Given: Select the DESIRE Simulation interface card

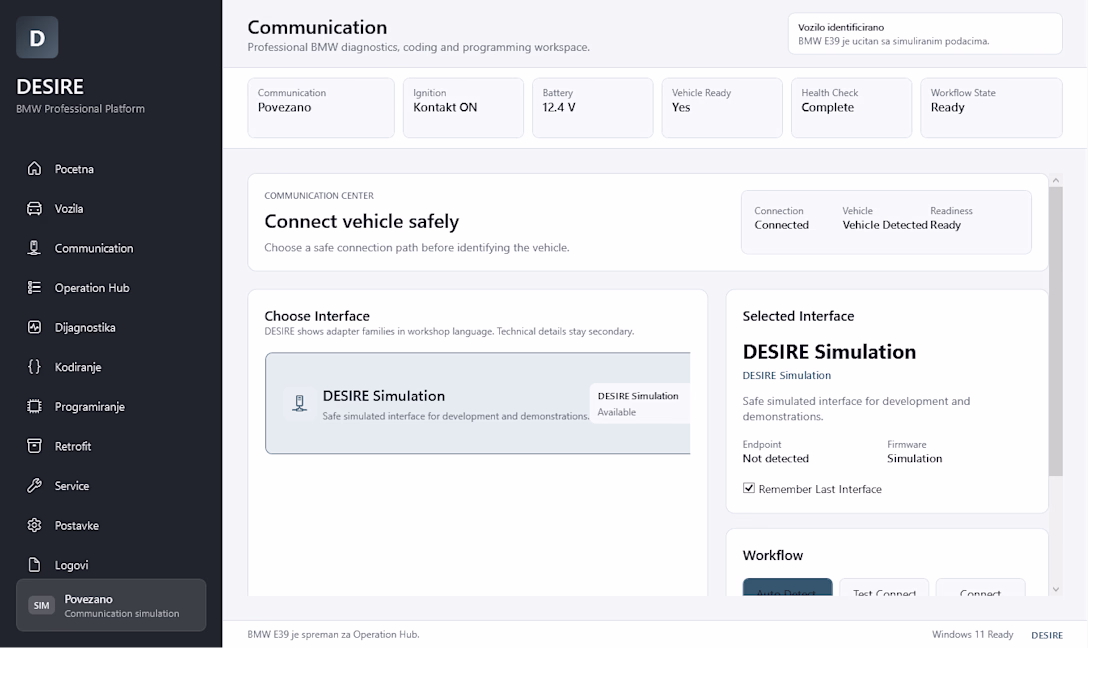Looking at the screenshot, I should point(478,403).
